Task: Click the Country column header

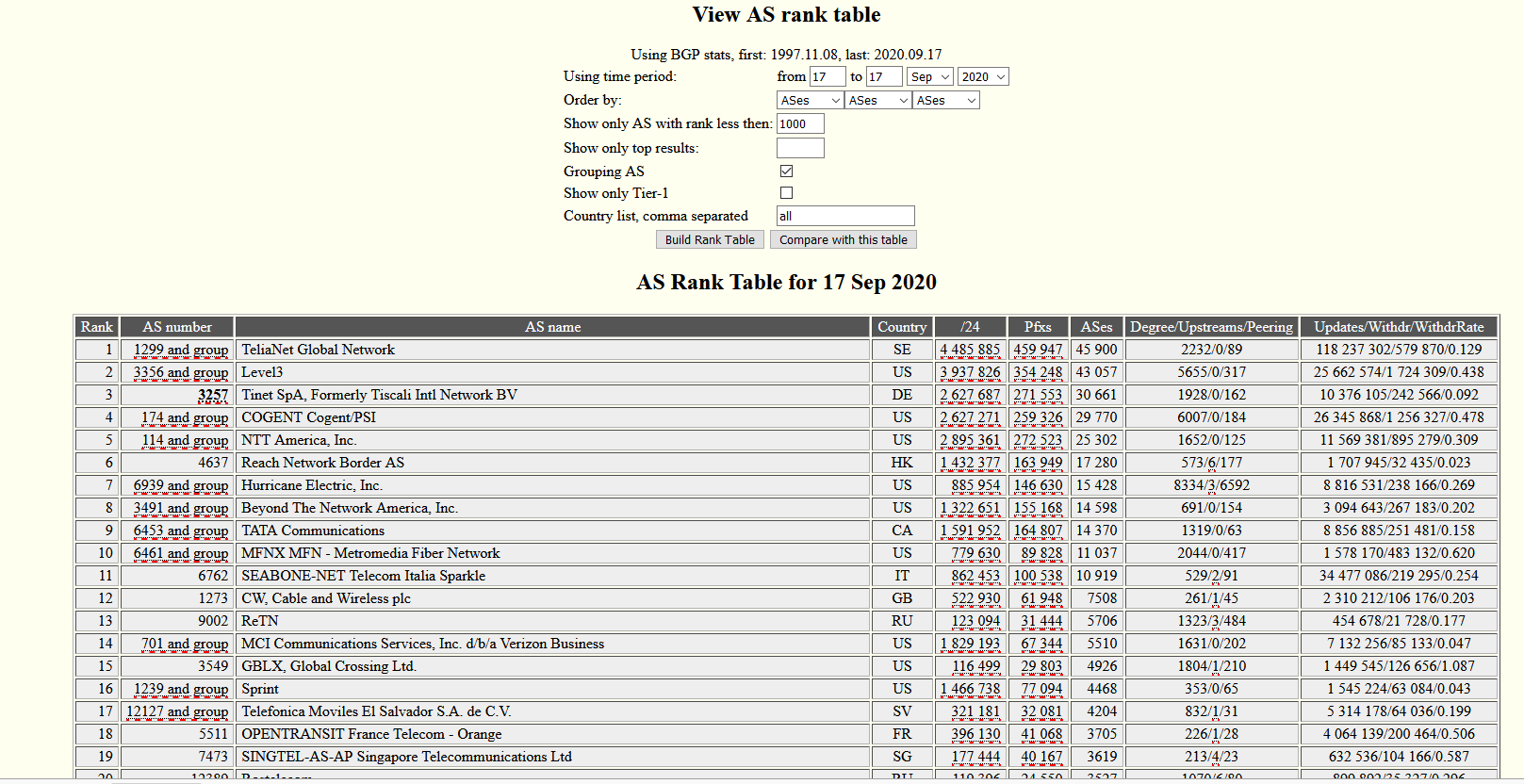Action: coord(902,327)
